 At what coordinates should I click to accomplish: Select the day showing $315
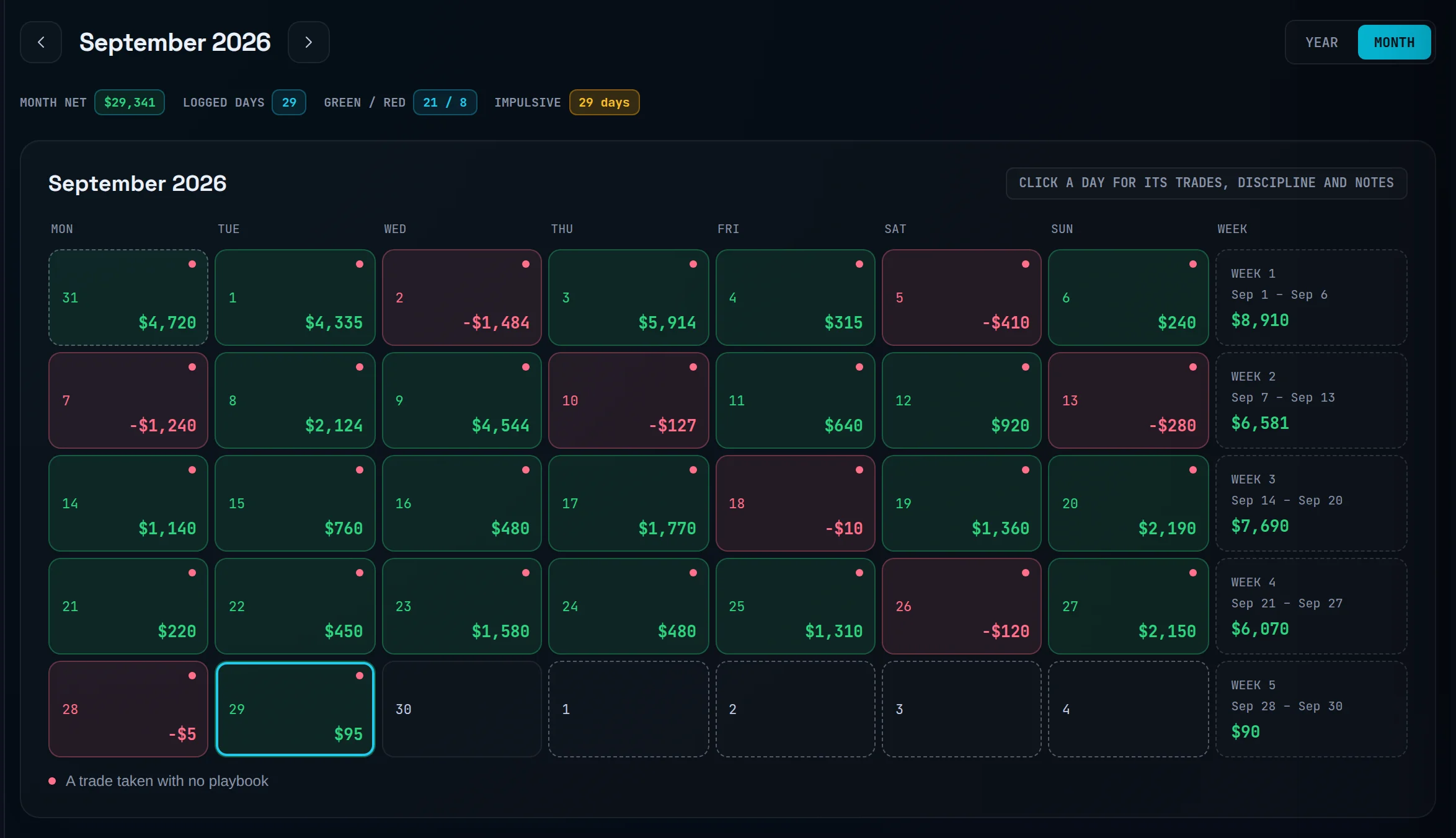[796, 298]
